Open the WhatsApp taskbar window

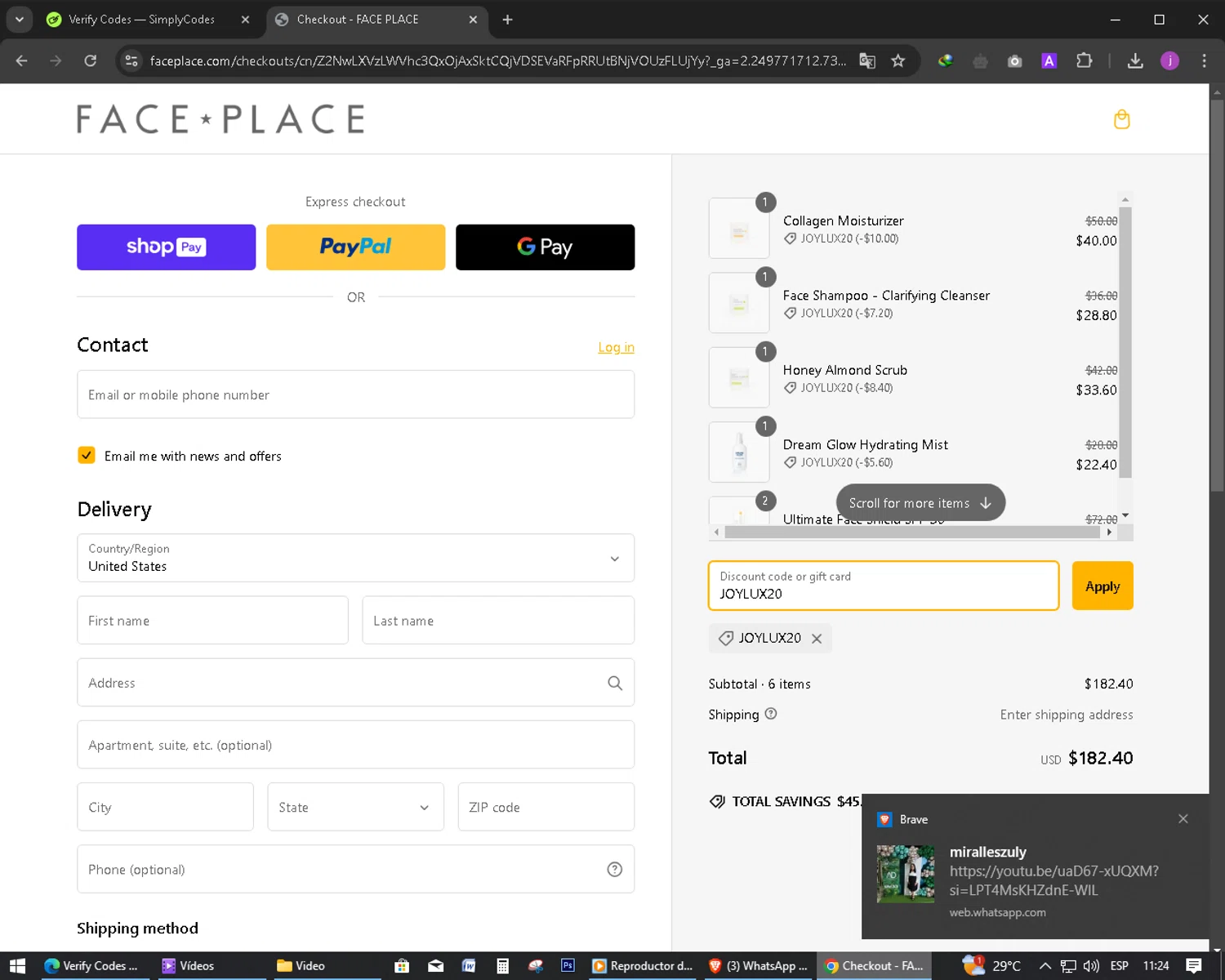pyautogui.click(x=758, y=966)
